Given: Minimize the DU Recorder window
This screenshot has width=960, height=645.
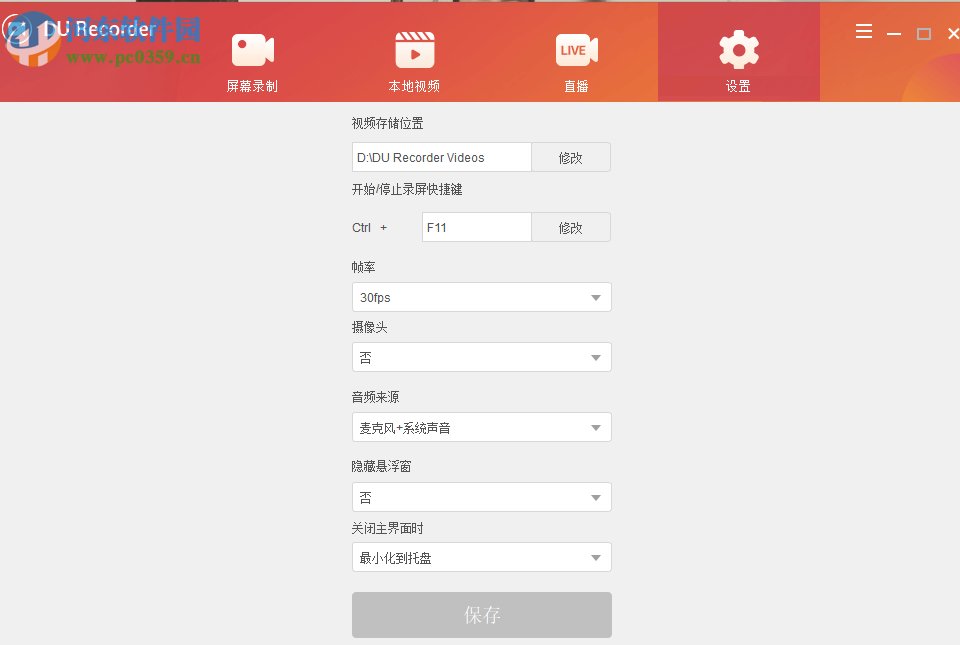Looking at the screenshot, I should point(893,33).
